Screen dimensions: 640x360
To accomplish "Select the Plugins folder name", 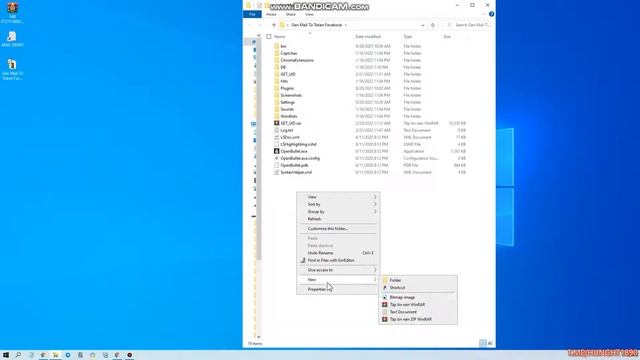I will click(287, 88).
